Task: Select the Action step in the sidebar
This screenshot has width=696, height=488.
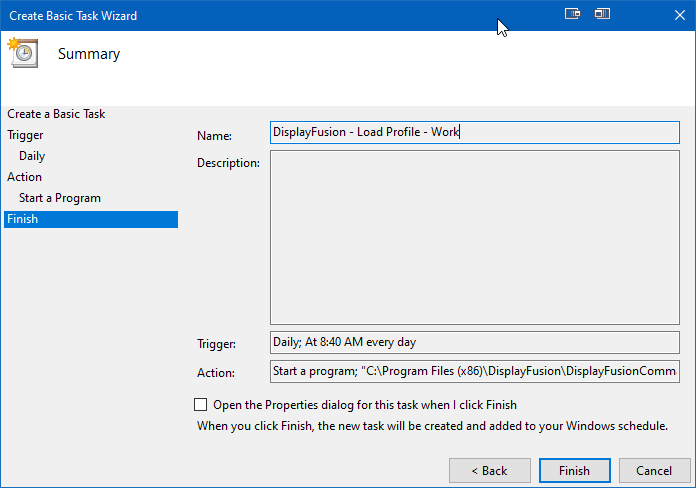Action: click(x=24, y=177)
